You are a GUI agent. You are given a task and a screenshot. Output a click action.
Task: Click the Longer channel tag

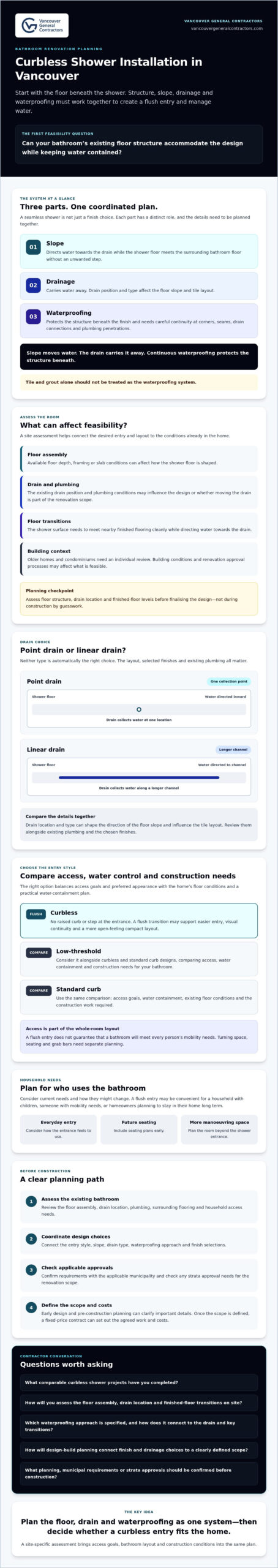pyautogui.click(x=233, y=749)
